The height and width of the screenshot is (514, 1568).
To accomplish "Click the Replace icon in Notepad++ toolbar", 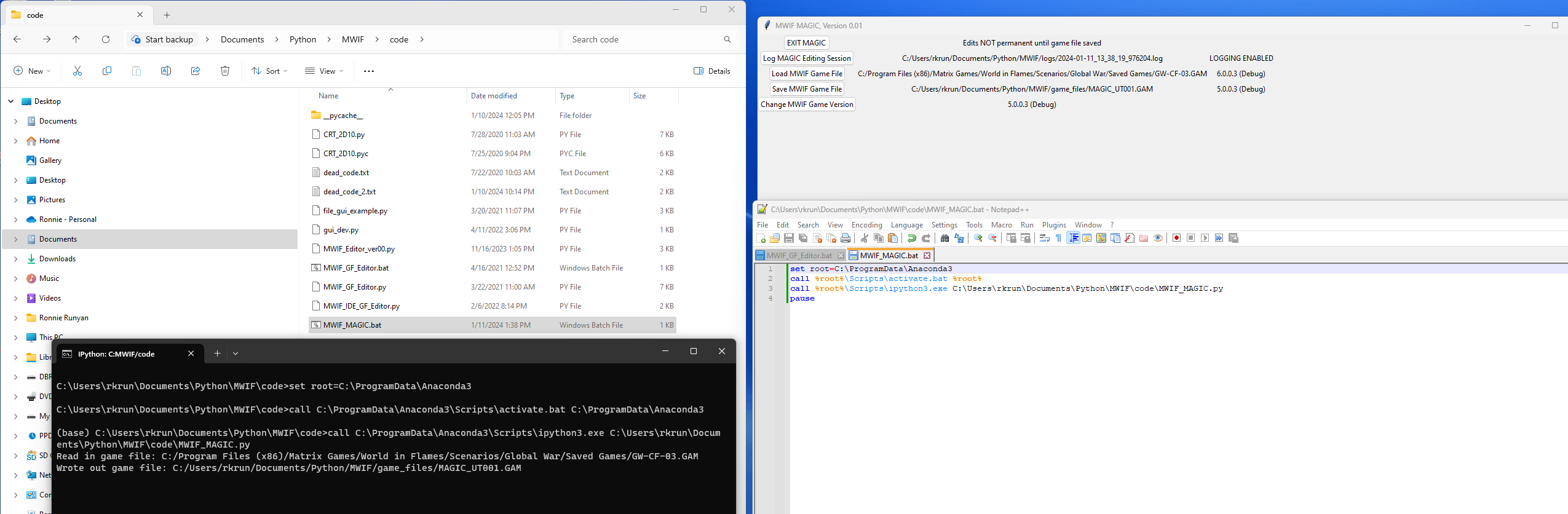I will 959,238.
